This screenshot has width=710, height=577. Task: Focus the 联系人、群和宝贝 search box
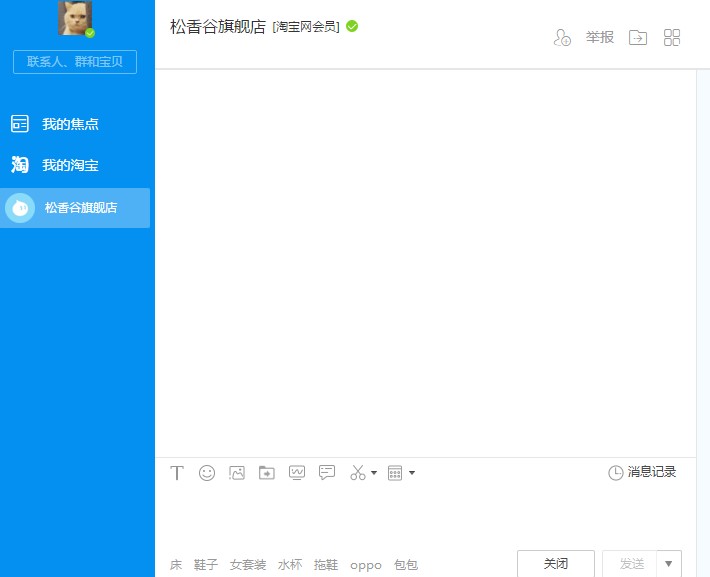point(75,62)
